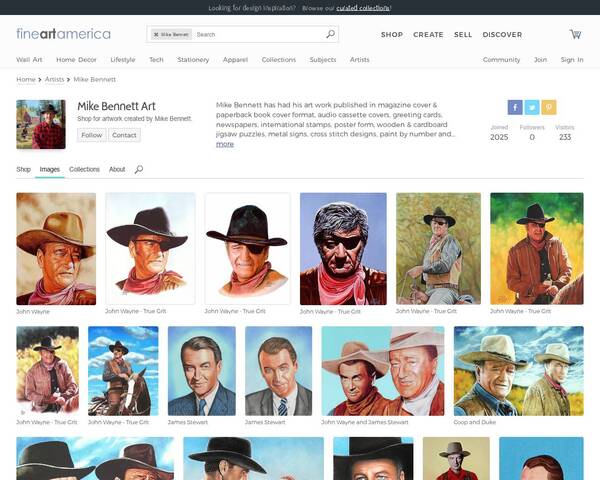The width and height of the screenshot is (600, 480).
Task: Open the shopping cart icon
Action: point(575,34)
